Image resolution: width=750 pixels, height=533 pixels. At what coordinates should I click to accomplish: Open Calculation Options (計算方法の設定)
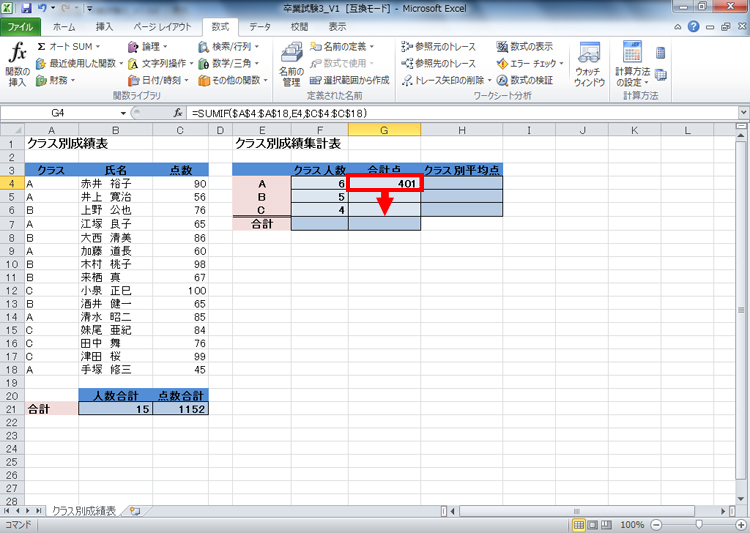[632, 65]
